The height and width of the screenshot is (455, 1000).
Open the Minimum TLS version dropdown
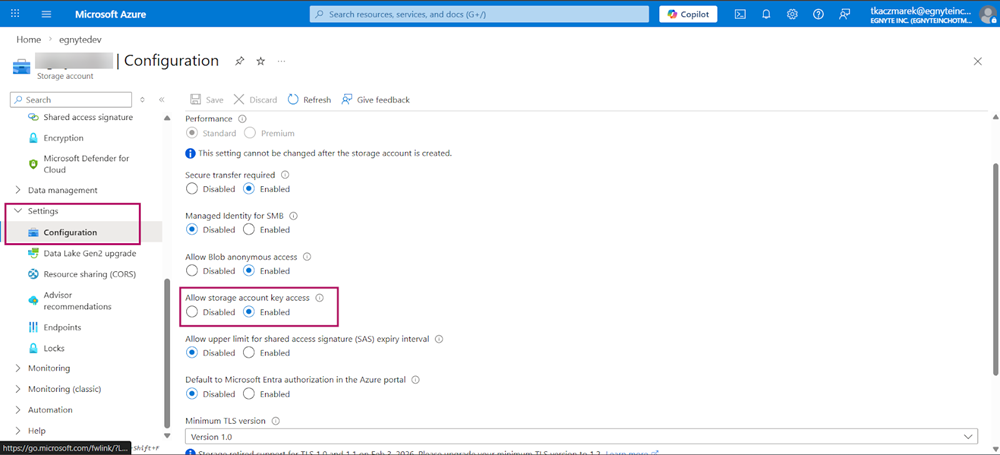581,437
